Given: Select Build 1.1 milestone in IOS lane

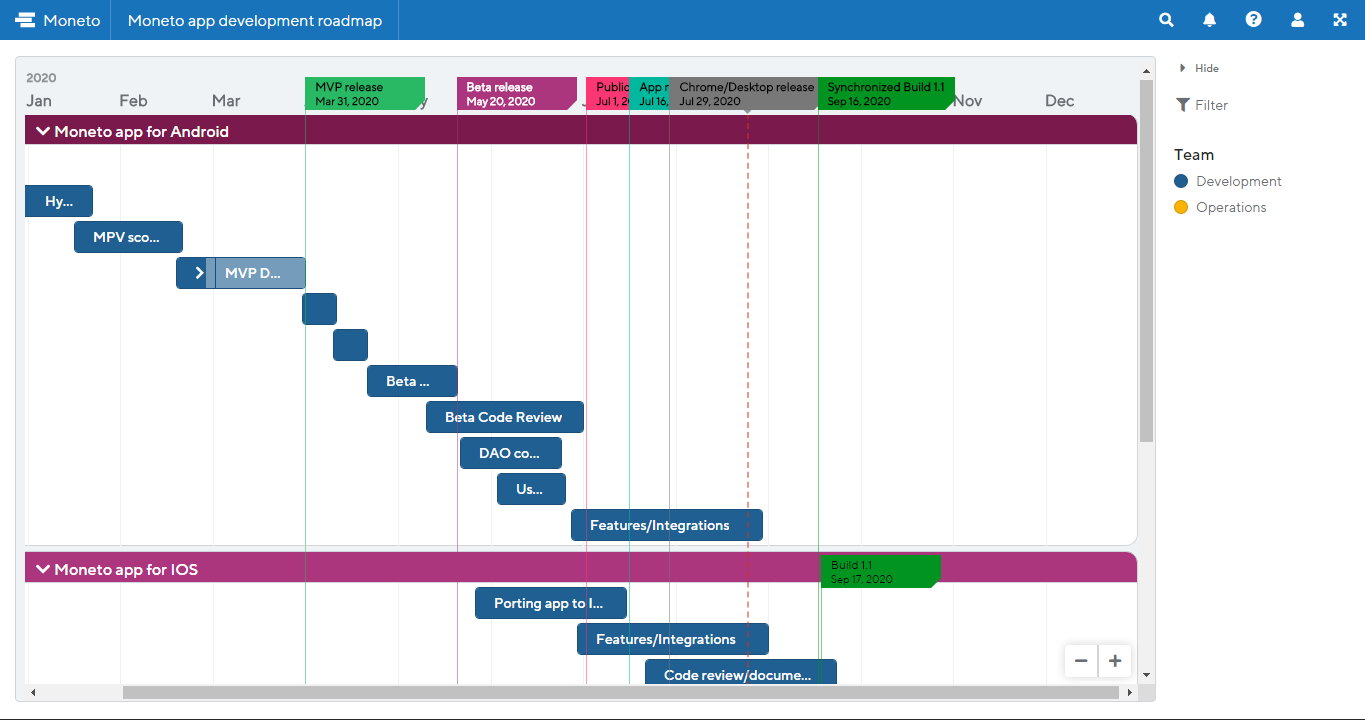Looking at the screenshot, I should [x=881, y=572].
